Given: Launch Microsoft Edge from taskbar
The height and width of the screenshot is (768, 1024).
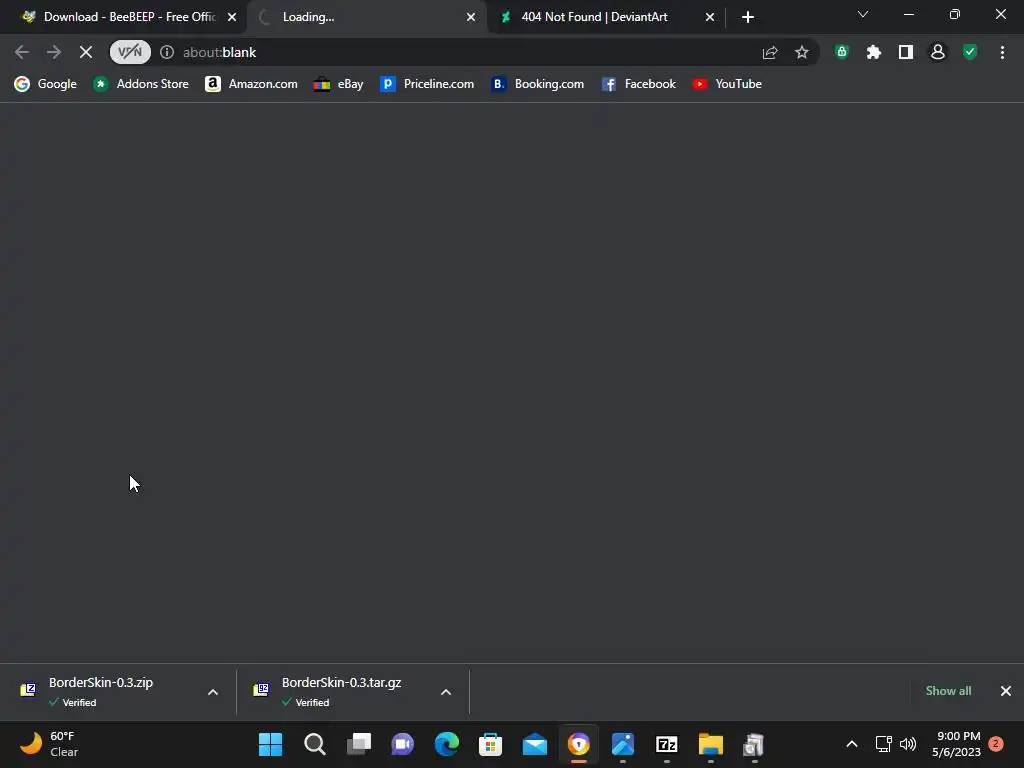Looking at the screenshot, I should coord(447,744).
